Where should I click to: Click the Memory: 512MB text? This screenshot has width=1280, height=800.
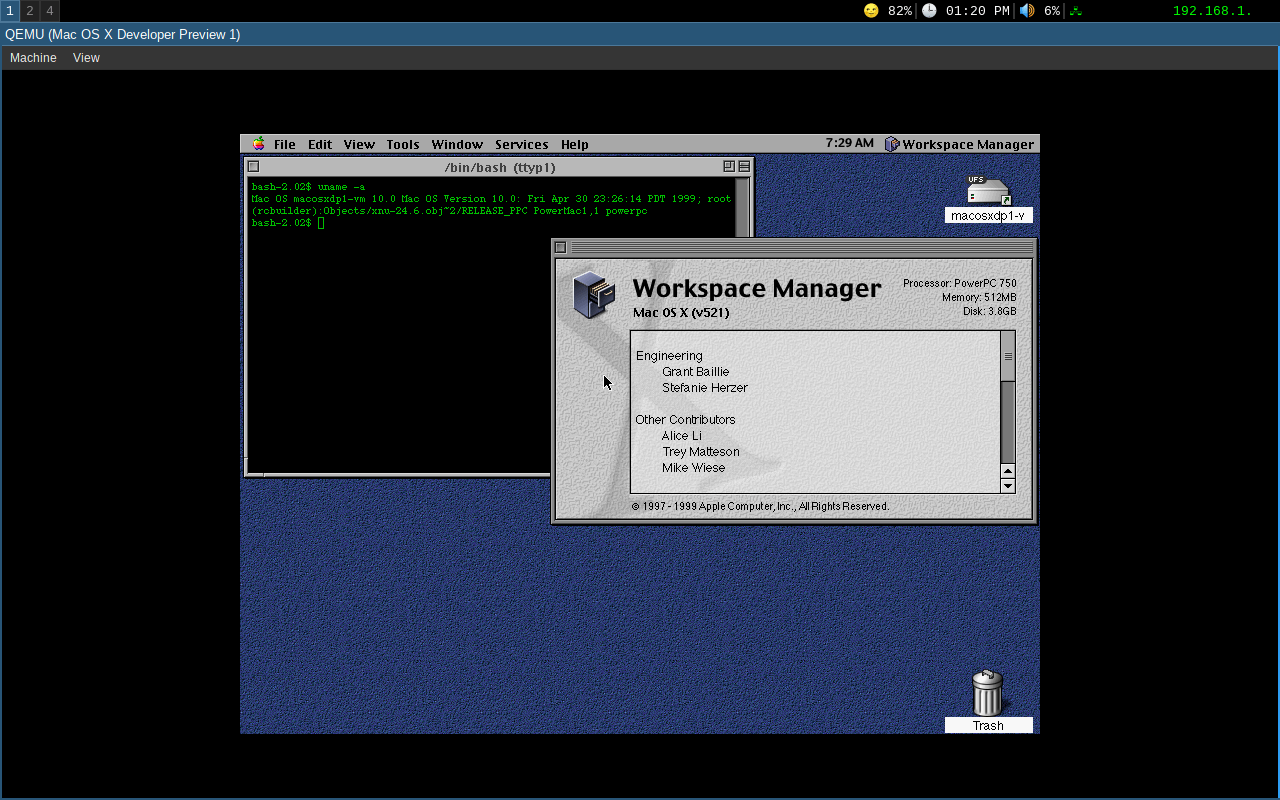coord(979,298)
